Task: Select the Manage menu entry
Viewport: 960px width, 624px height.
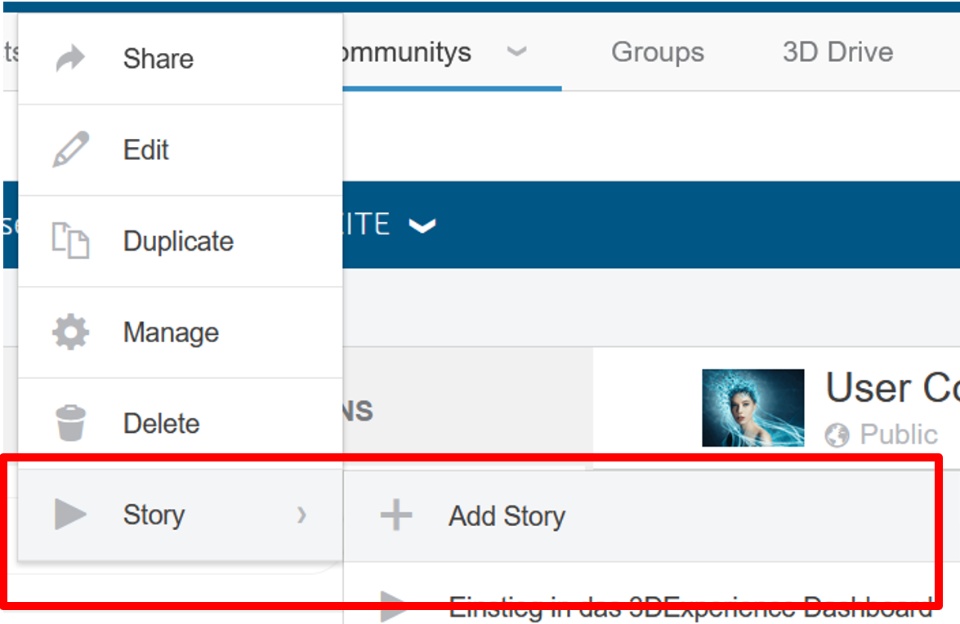Action: pos(170,332)
